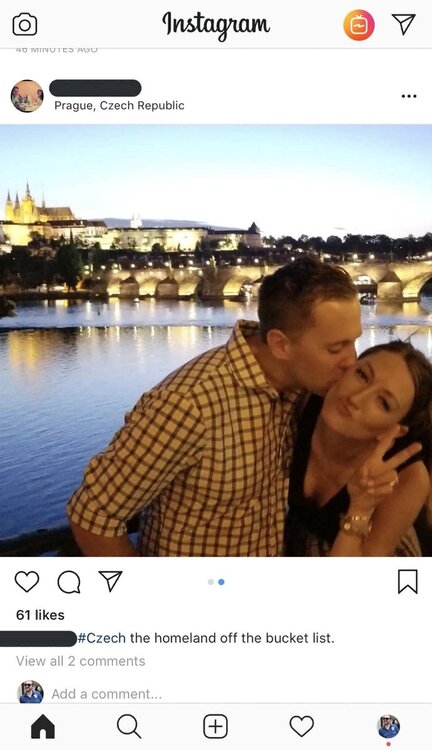This screenshot has height=750, width=432.
Task: Open activity heart in bottom bar
Action: (302, 727)
